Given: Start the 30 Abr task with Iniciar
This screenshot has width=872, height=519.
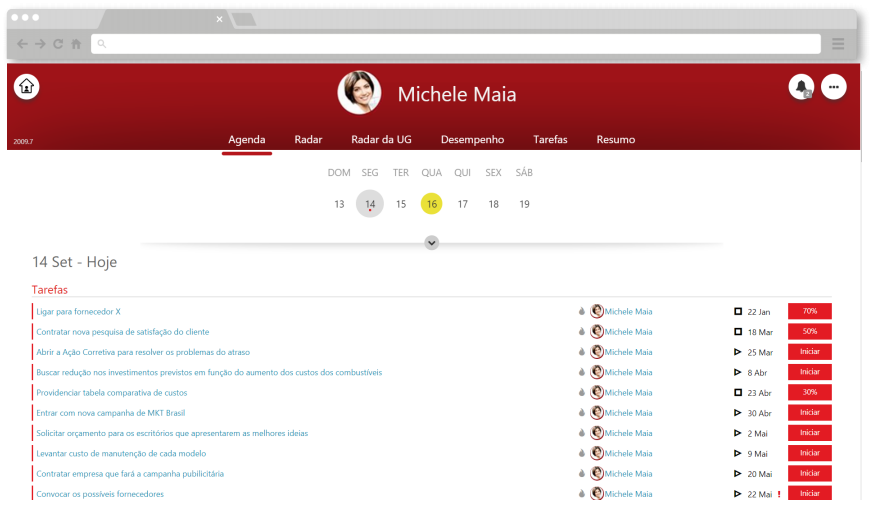Looking at the screenshot, I should tap(810, 412).
